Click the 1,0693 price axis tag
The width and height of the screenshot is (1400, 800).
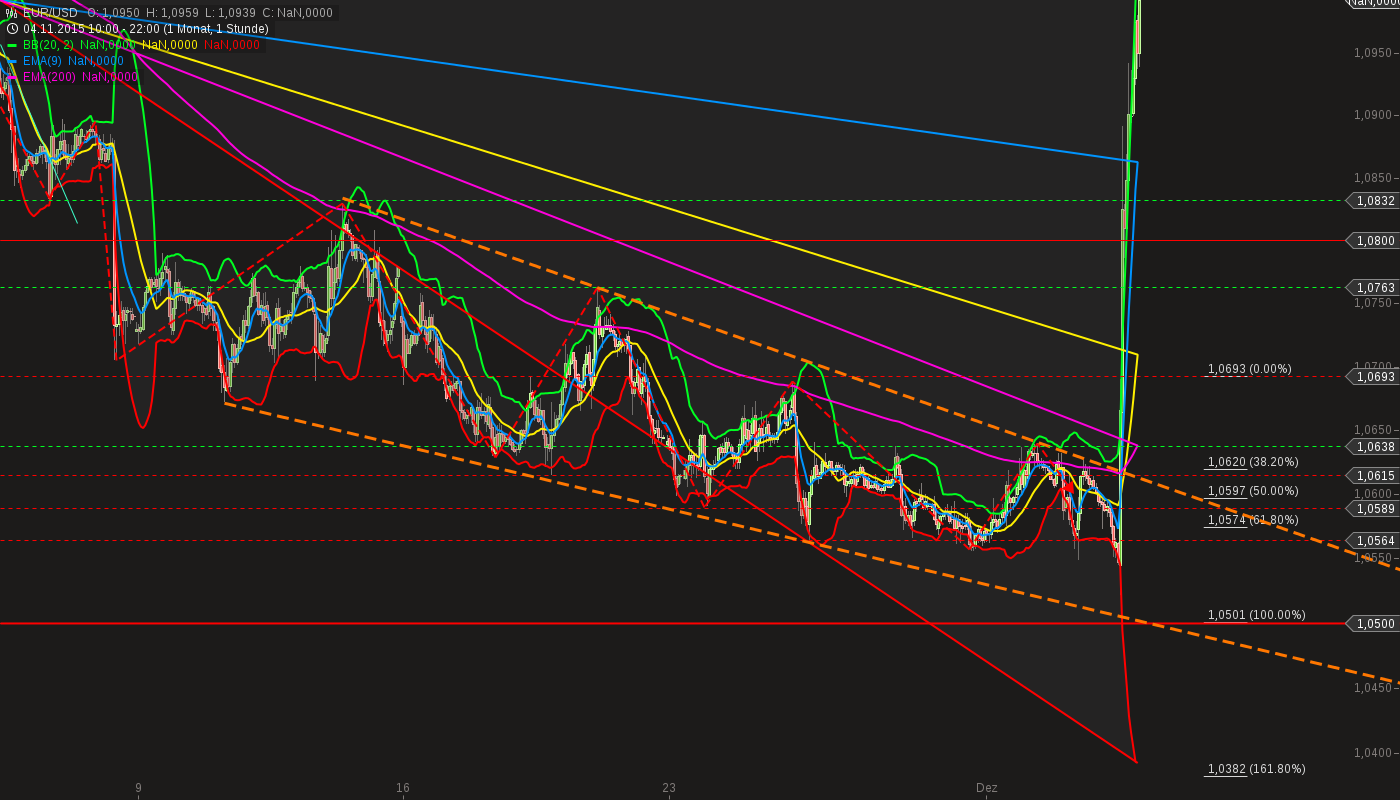point(1375,376)
